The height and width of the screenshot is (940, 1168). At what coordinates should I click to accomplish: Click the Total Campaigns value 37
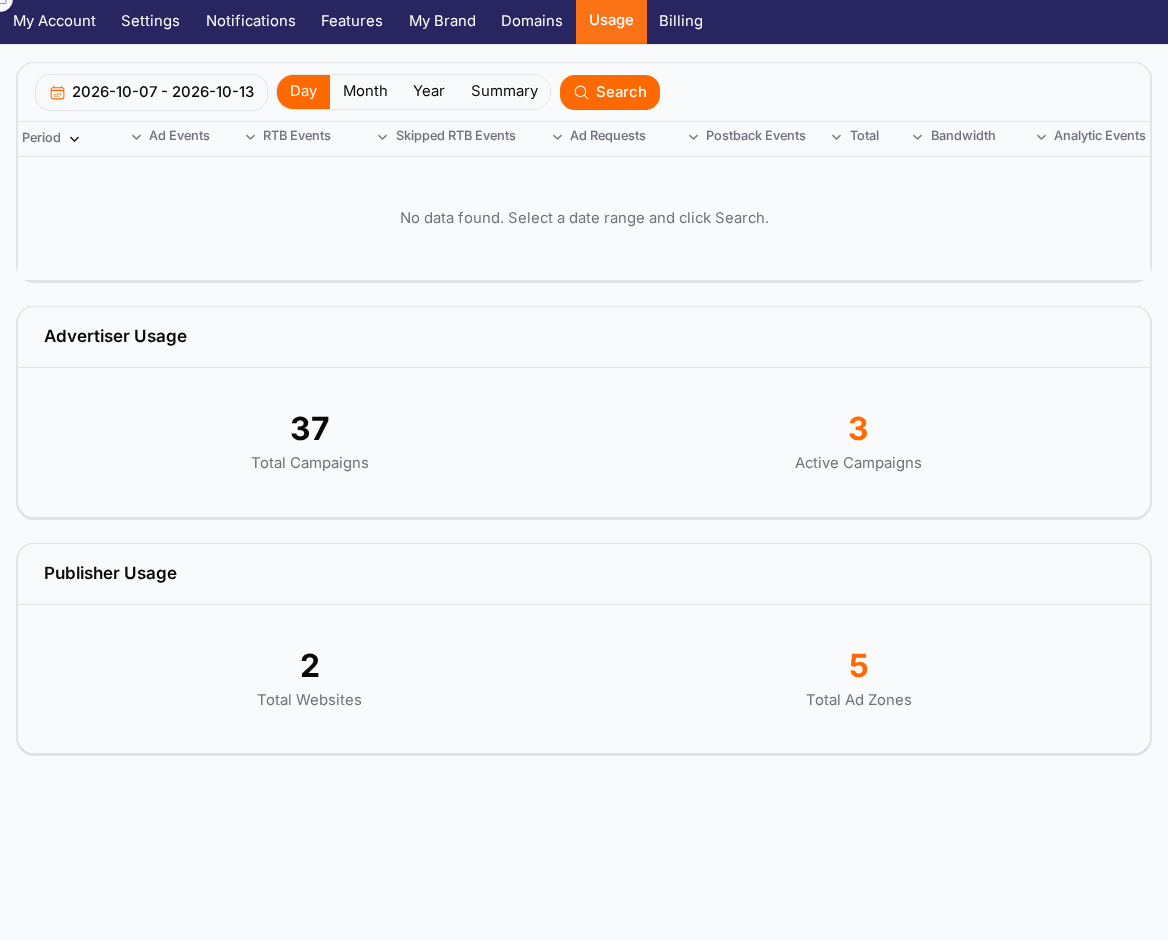click(310, 429)
